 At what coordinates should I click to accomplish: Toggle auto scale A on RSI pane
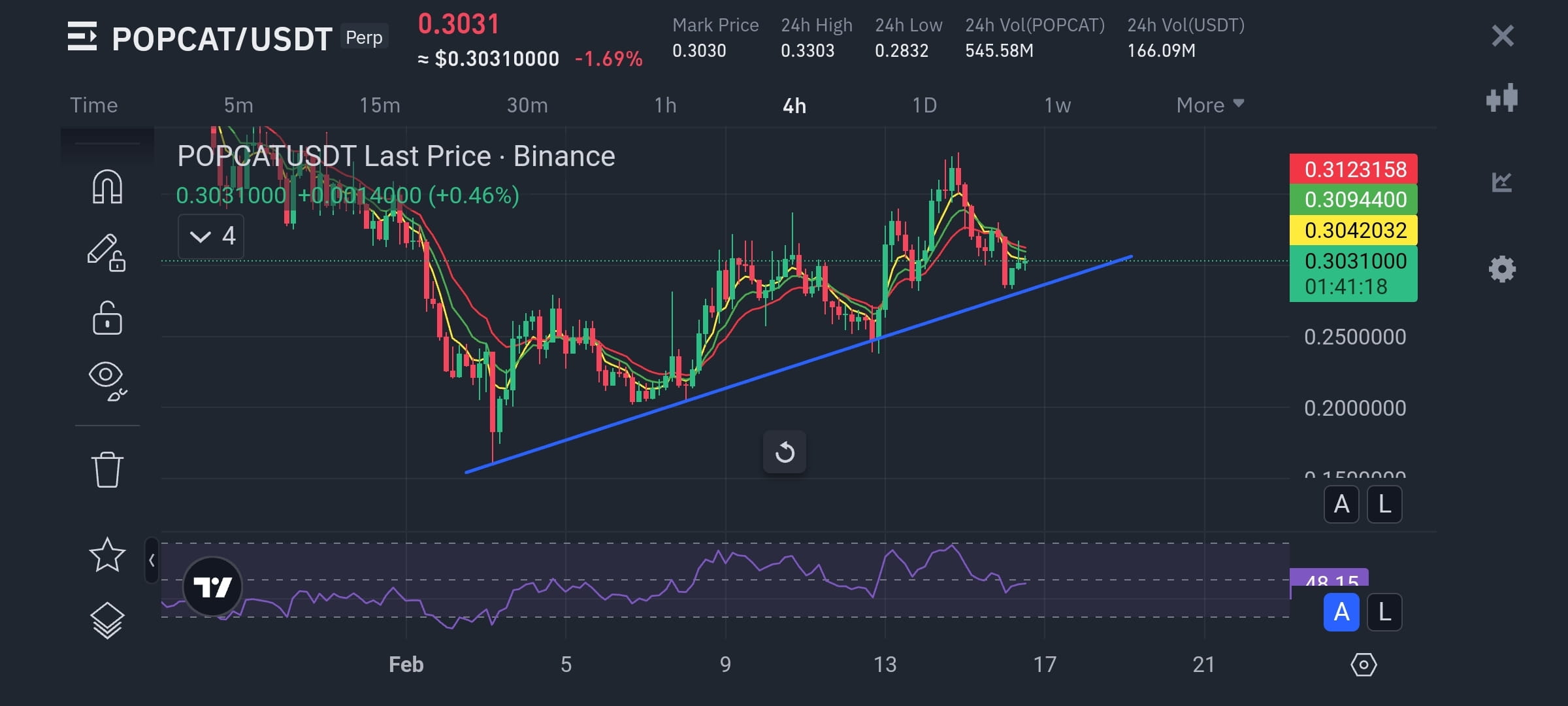tap(1341, 613)
